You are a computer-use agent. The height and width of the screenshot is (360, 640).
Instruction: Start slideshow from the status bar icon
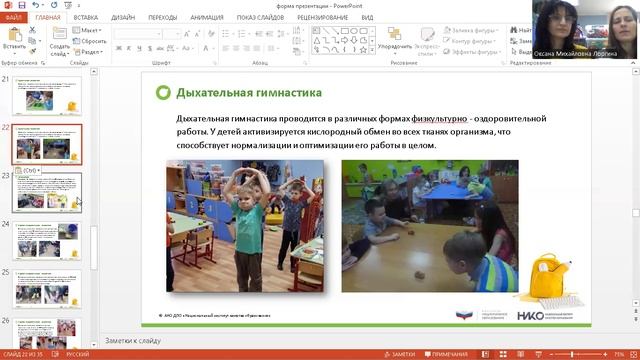(538, 354)
